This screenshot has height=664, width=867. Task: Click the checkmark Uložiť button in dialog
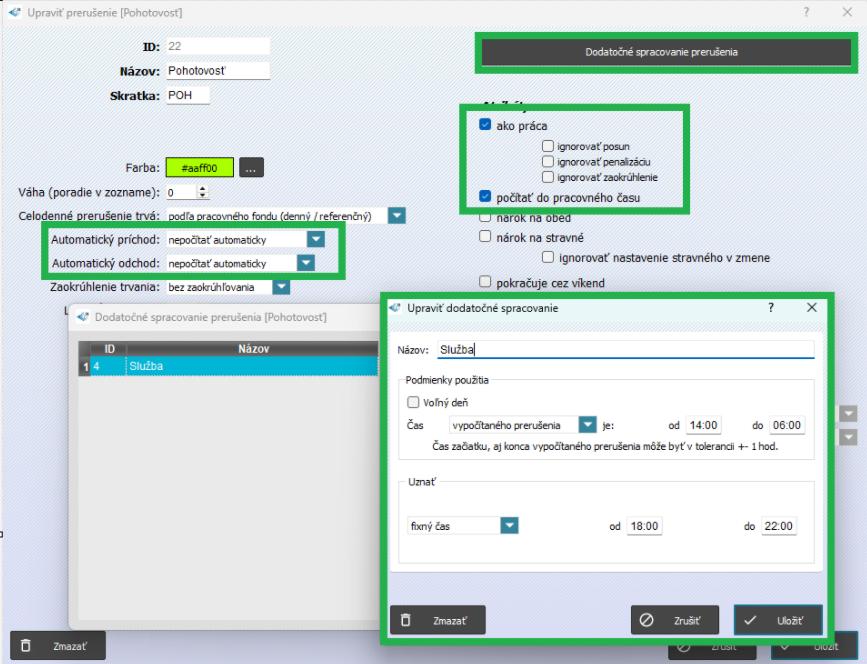pyautogui.click(x=778, y=620)
